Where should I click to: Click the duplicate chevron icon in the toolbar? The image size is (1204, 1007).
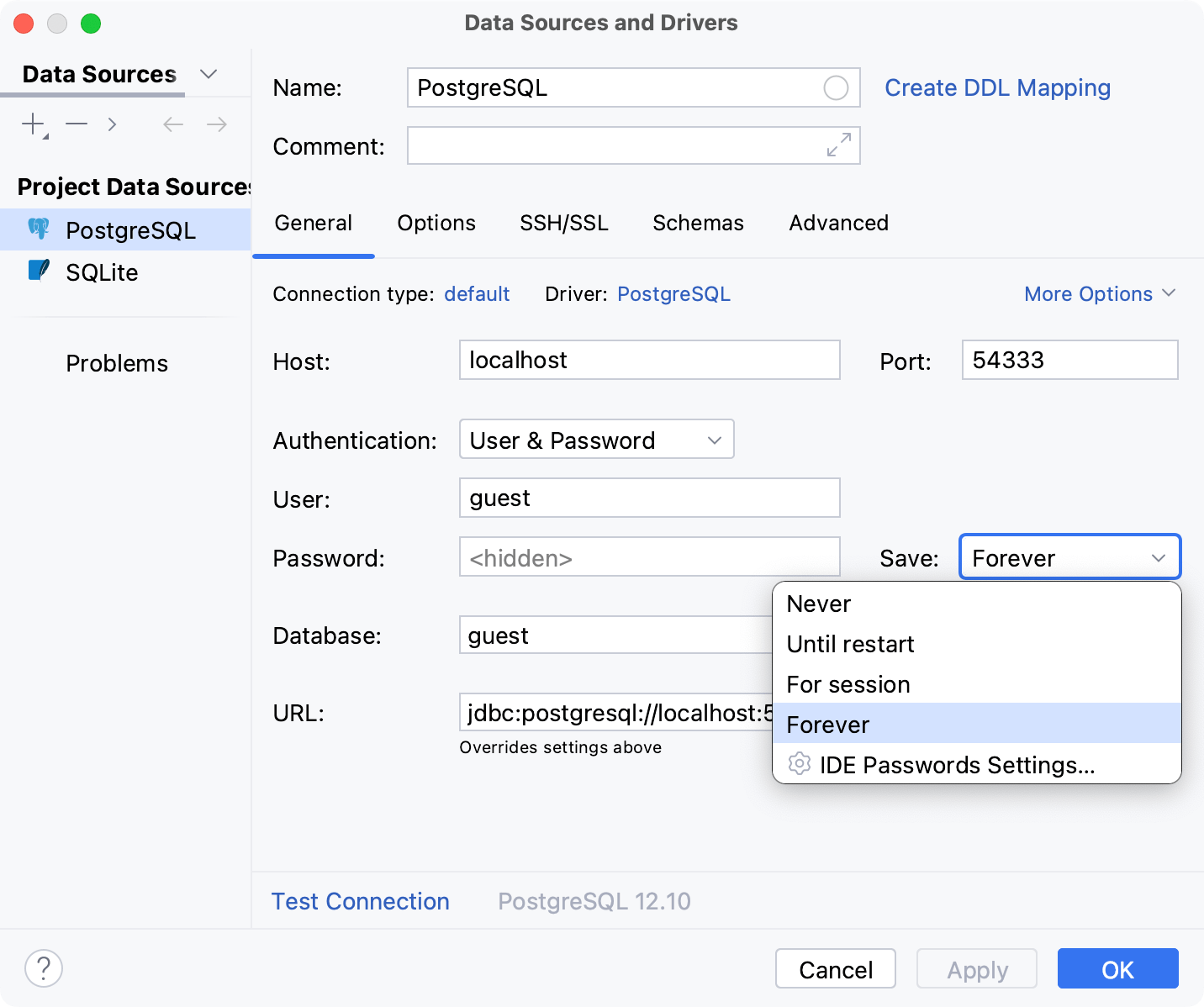112,124
